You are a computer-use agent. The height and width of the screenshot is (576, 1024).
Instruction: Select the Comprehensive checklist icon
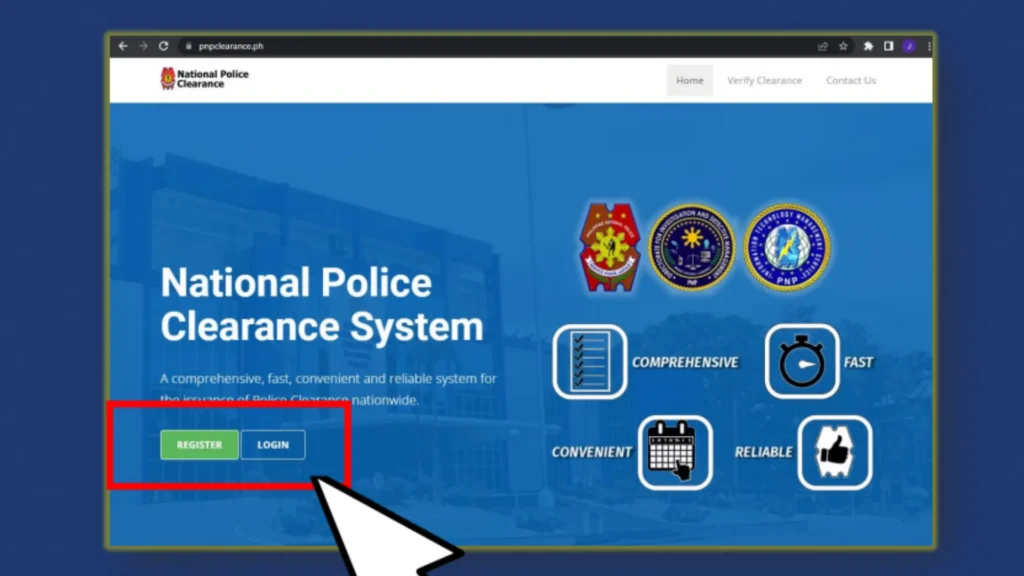(x=590, y=361)
